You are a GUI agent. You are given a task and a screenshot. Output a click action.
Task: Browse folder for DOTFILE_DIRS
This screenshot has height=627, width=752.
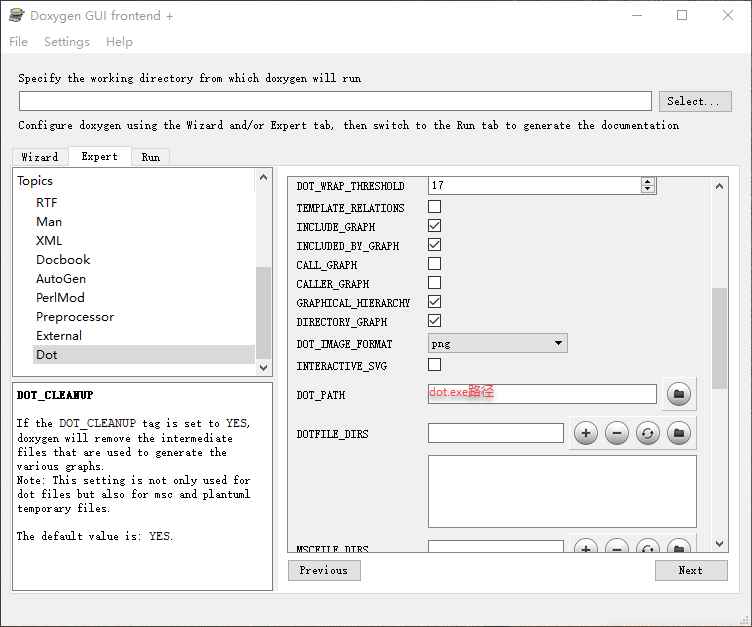679,433
